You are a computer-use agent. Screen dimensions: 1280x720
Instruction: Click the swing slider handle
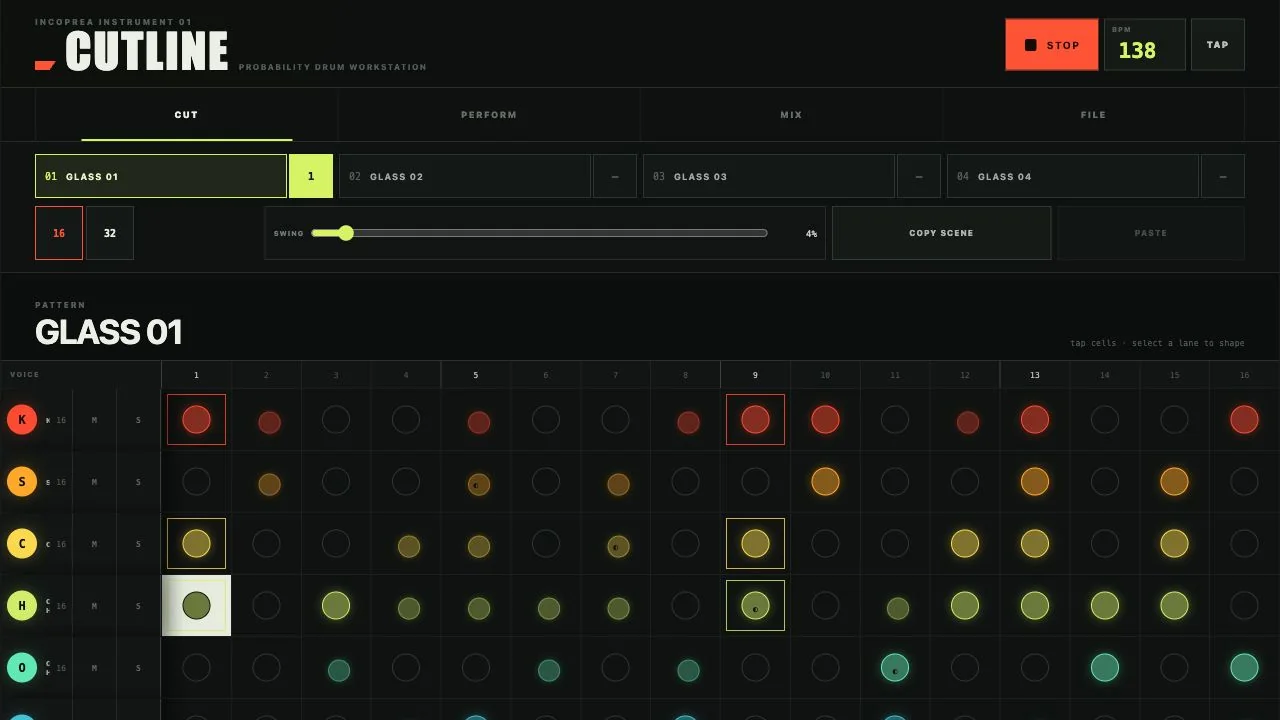click(346, 233)
